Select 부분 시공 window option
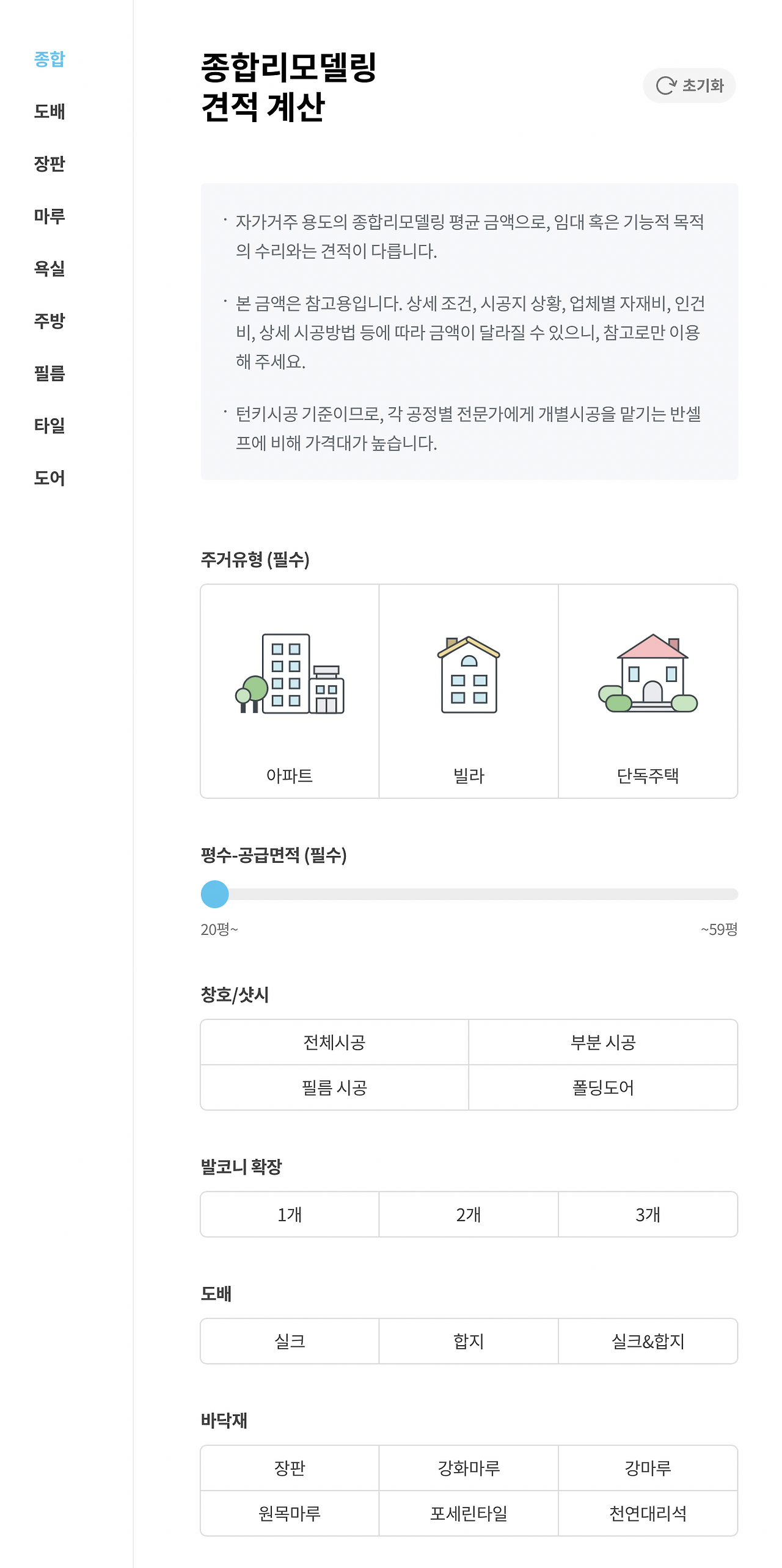The image size is (782, 1568). 603,1042
